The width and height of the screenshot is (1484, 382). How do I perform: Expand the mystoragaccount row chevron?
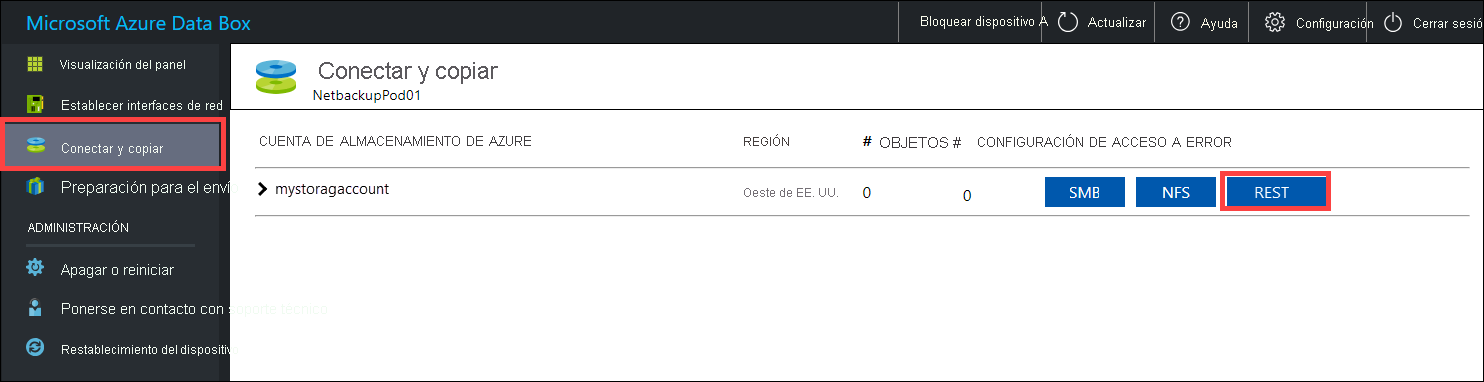coord(263,189)
